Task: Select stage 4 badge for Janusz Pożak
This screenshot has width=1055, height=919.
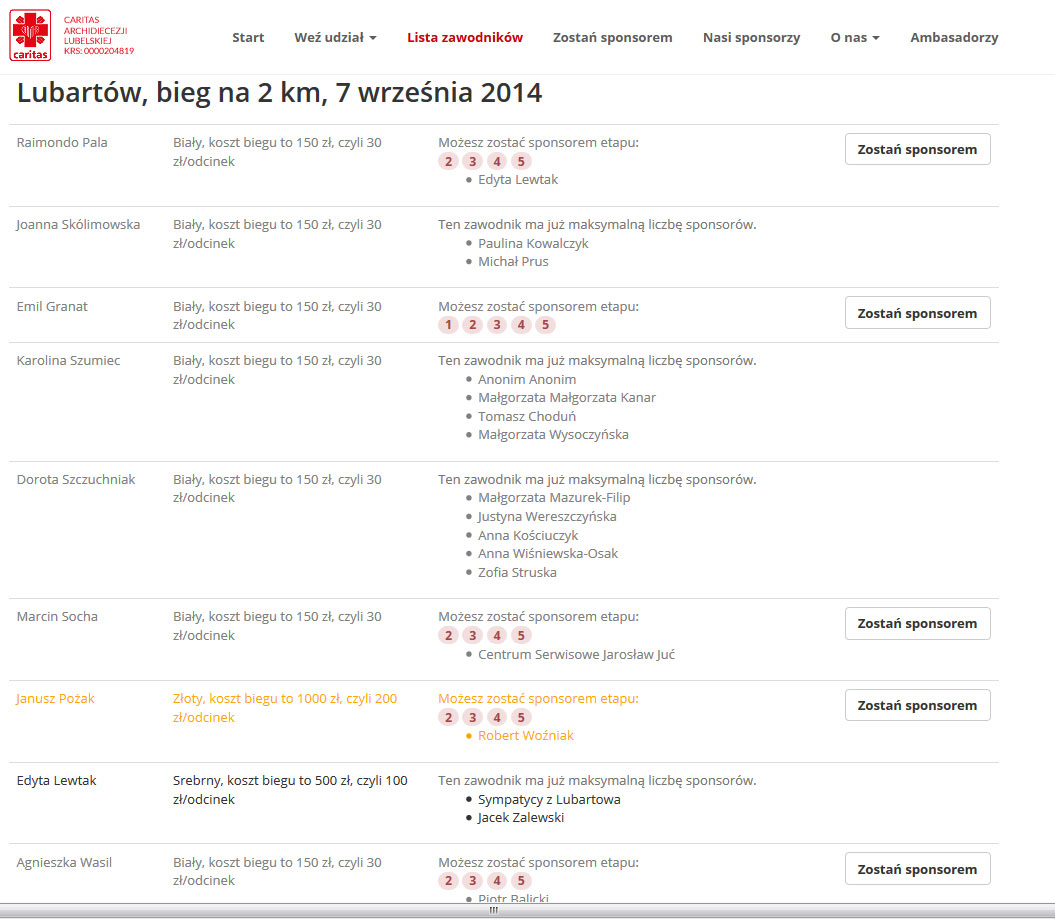Action: 497,717
